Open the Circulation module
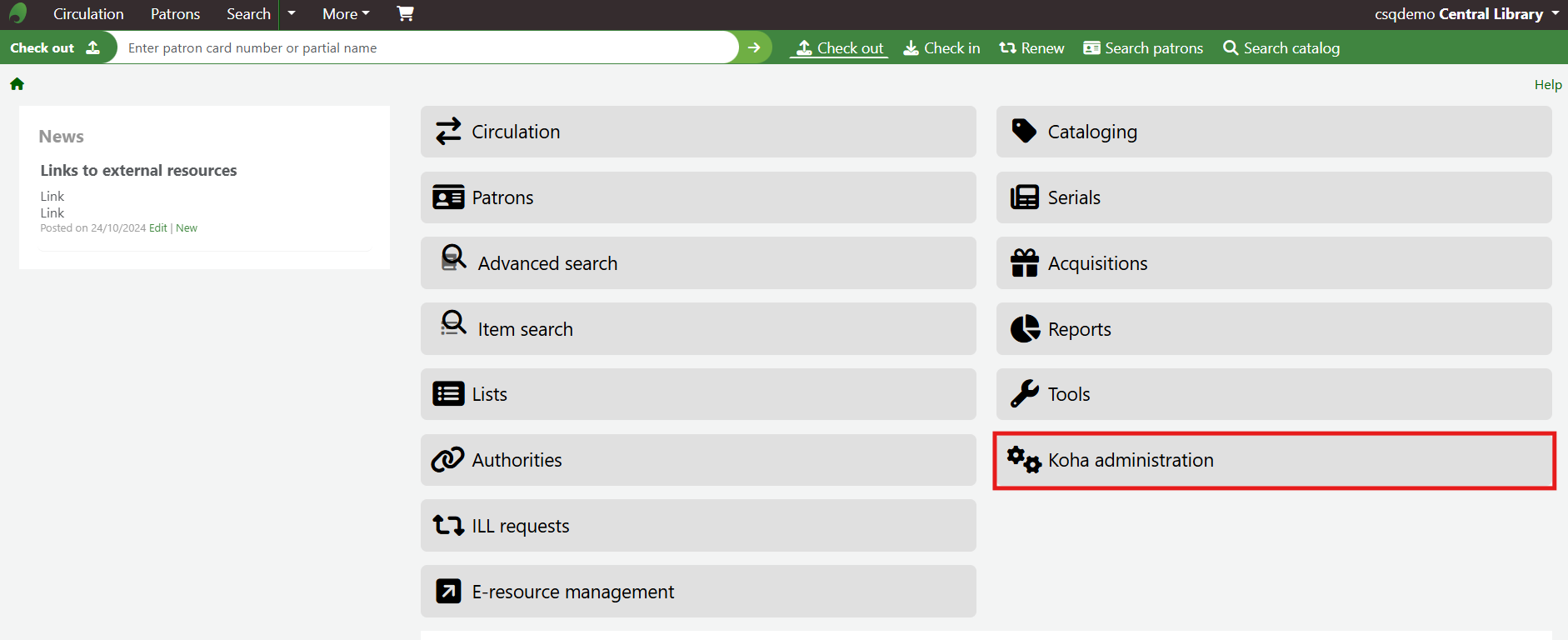1568x640 pixels. coord(698,132)
